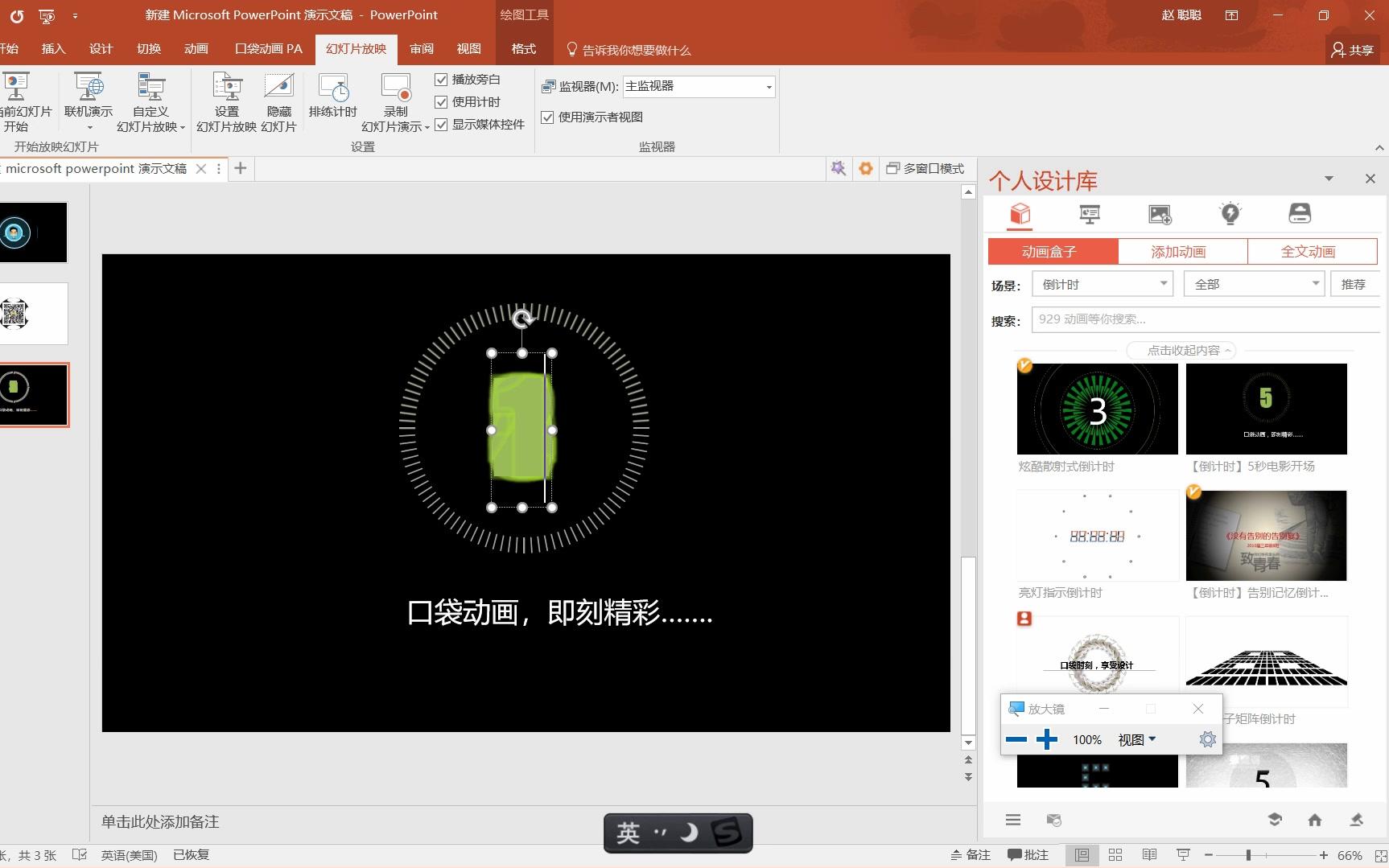Viewport: 1389px width, 868px height.
Task: Open the 设计 (Design) ribbon tab
Action: coord(101,49)
